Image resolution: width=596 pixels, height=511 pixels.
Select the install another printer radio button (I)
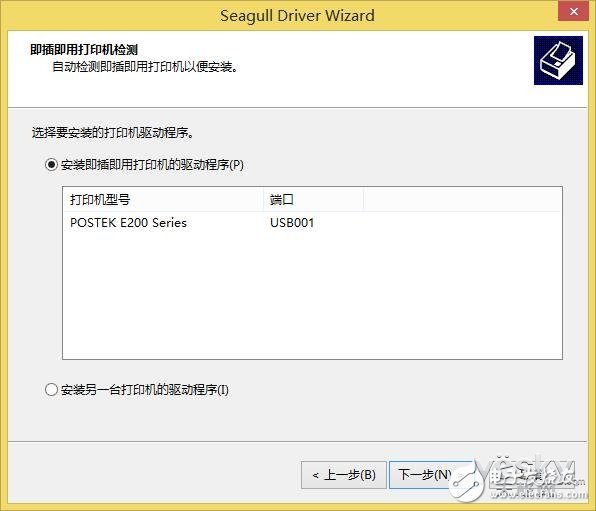pyautogui.click(x=51, y=390)
